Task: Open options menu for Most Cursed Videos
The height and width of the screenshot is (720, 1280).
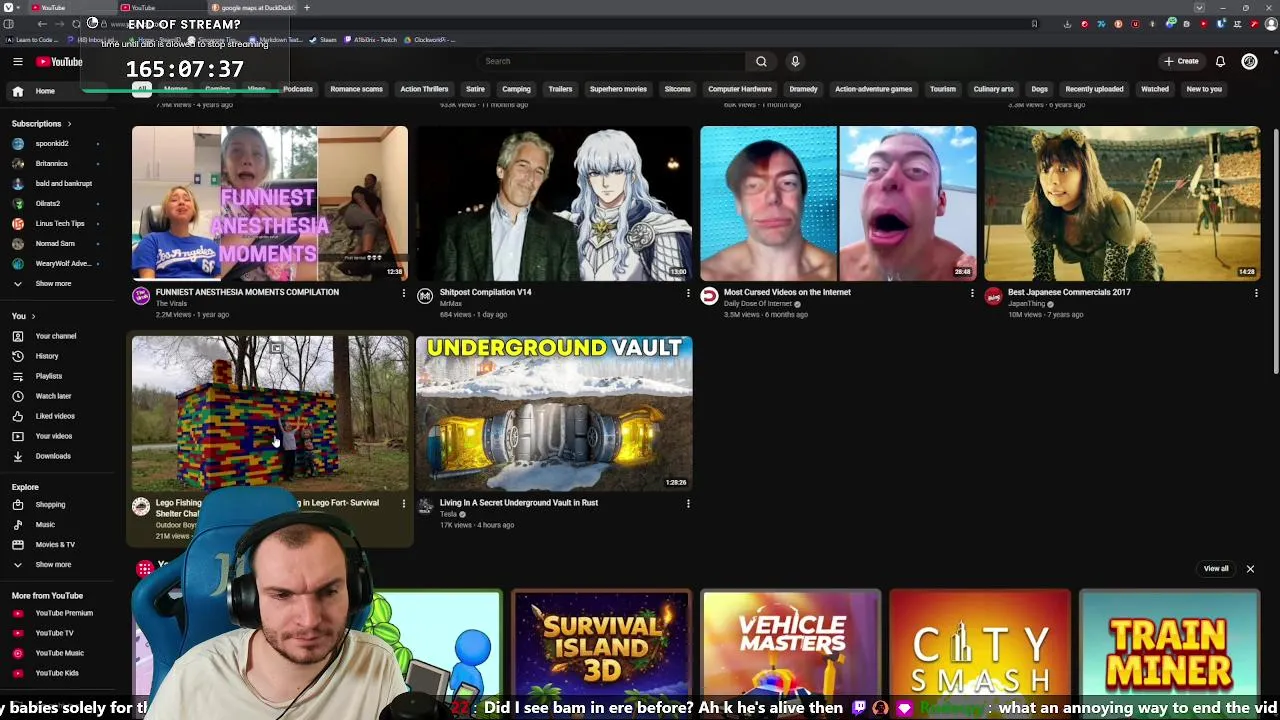Action: pyautogui.click(x=972, y=293)
